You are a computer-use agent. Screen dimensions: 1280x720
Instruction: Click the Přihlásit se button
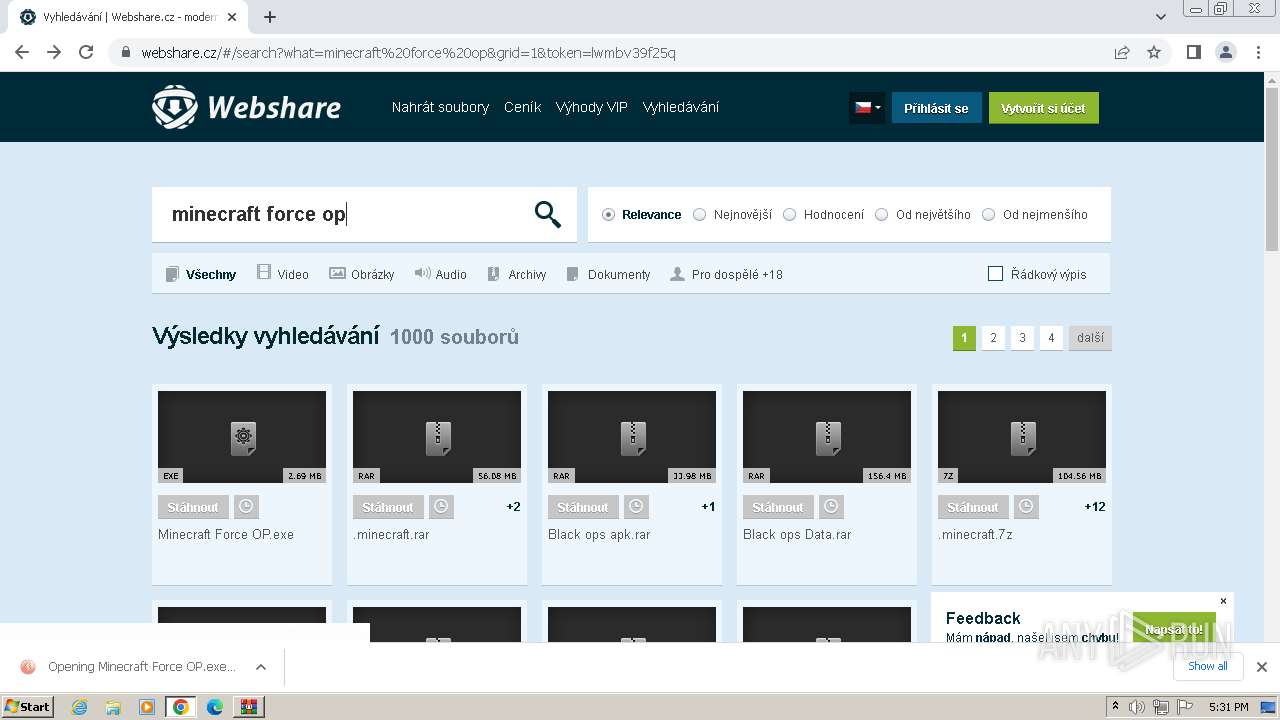point(936,108)
